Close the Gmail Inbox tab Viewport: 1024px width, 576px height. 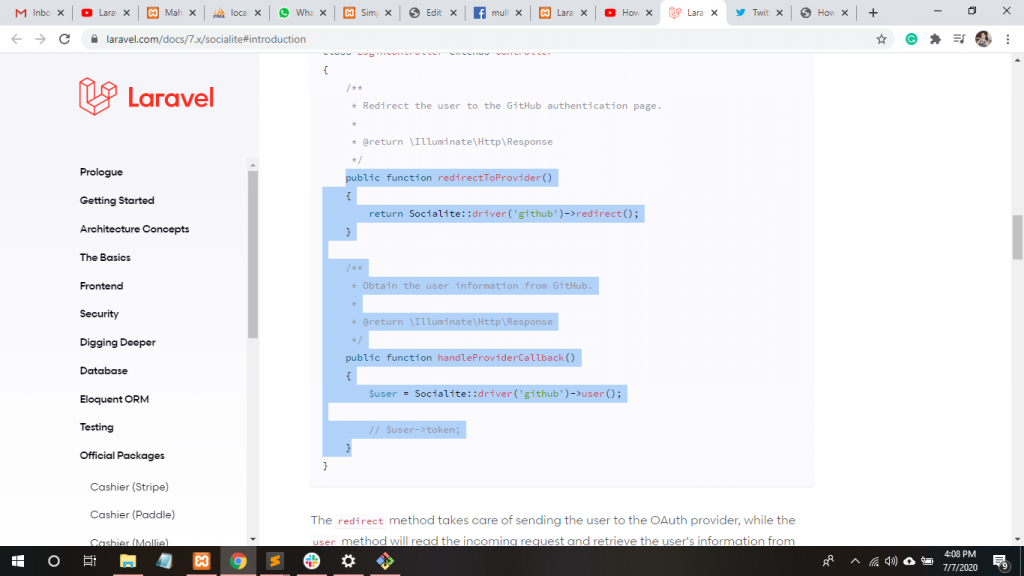tap(61, 13)
